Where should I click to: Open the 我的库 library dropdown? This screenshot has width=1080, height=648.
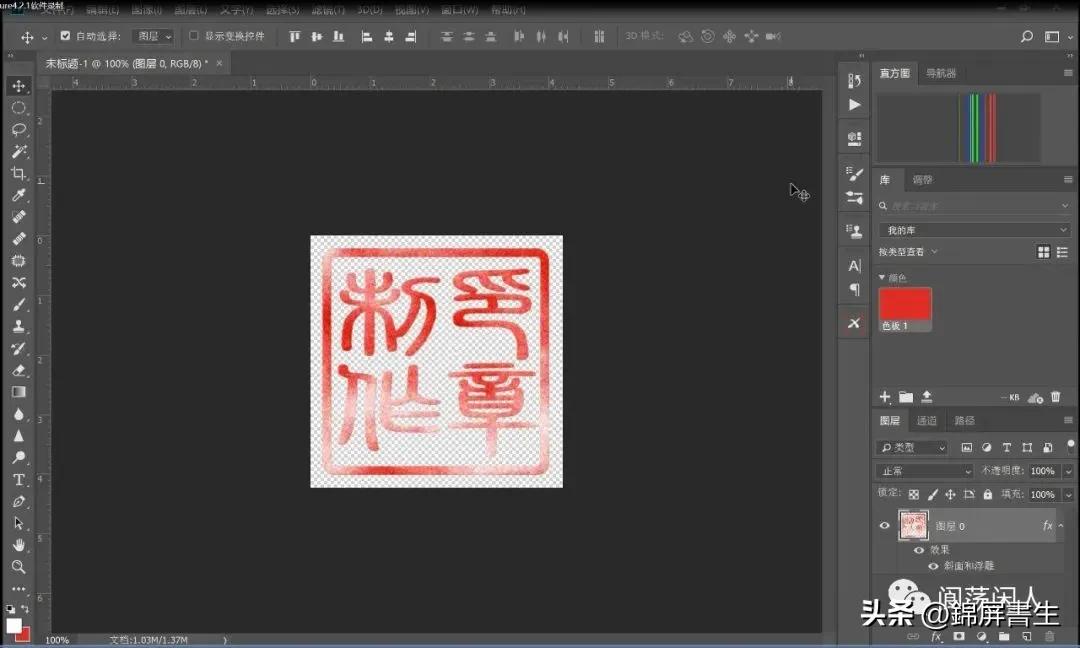975,229
